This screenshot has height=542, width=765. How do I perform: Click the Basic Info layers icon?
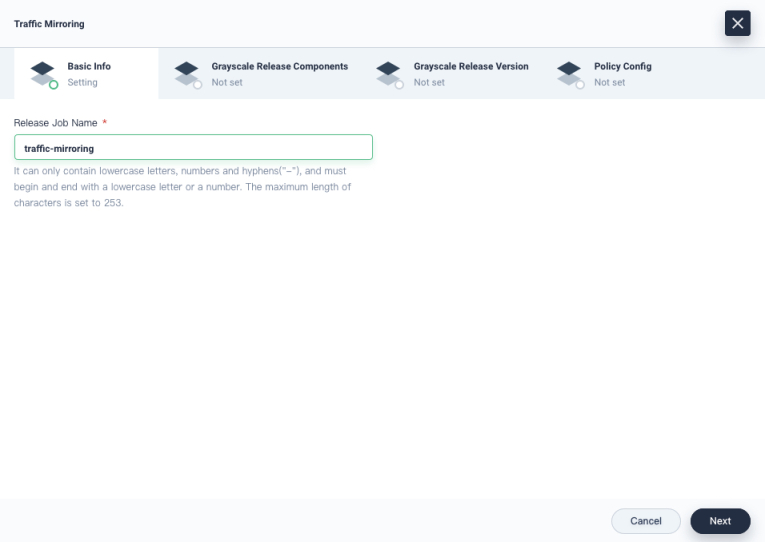pyautogui.click(x=42, y=72)
